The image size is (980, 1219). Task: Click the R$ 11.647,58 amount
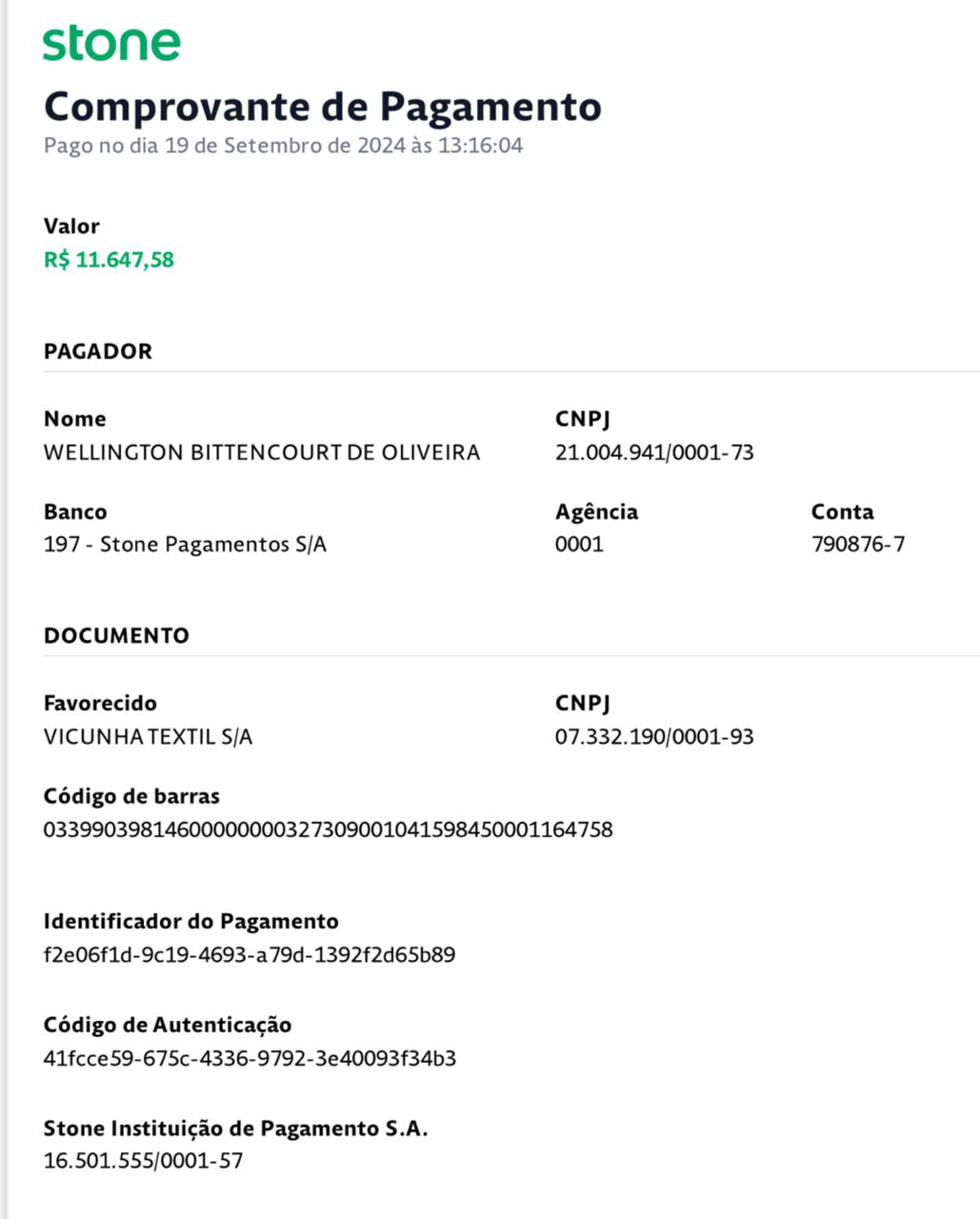[x=109, y=260]
